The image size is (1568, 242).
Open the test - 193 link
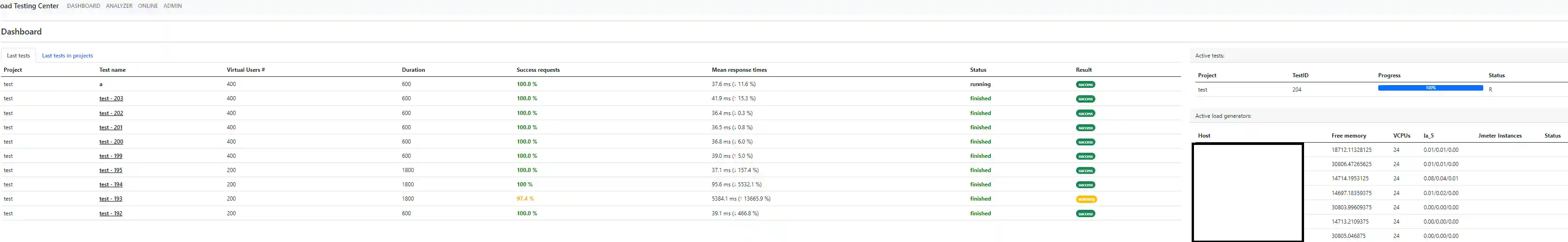(111, 199)
